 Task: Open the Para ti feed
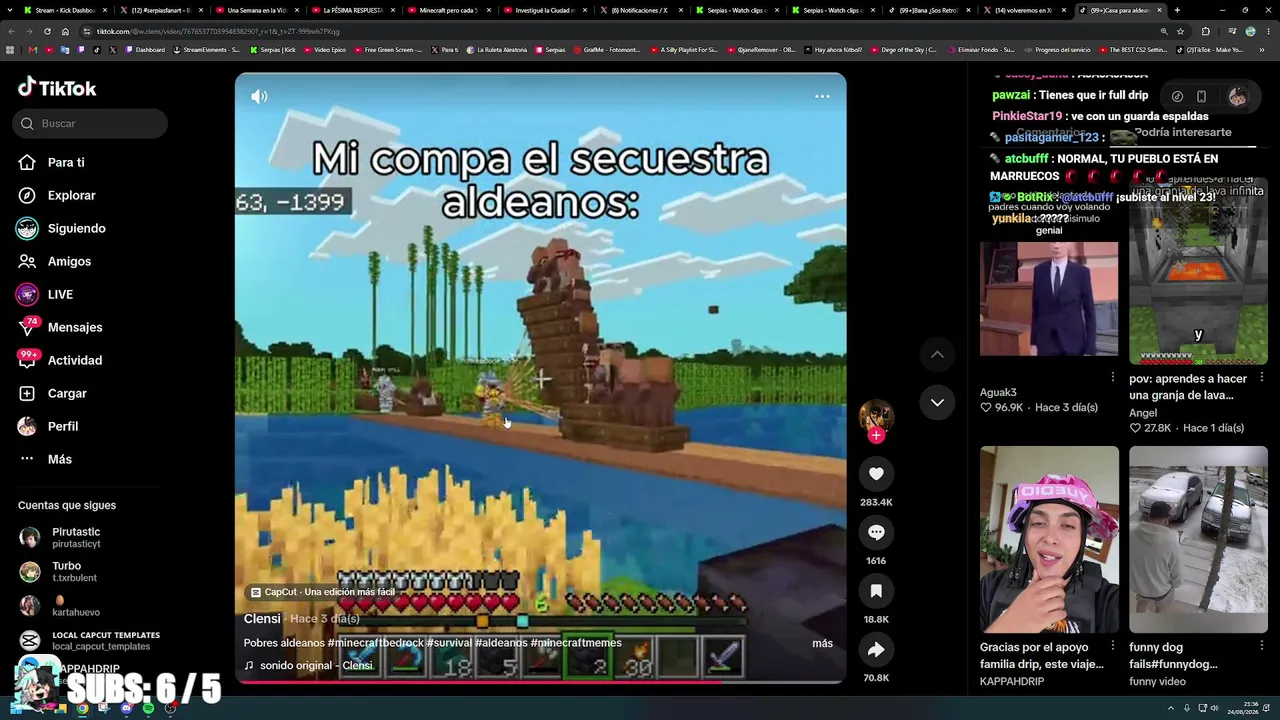(x=66, y=162)
